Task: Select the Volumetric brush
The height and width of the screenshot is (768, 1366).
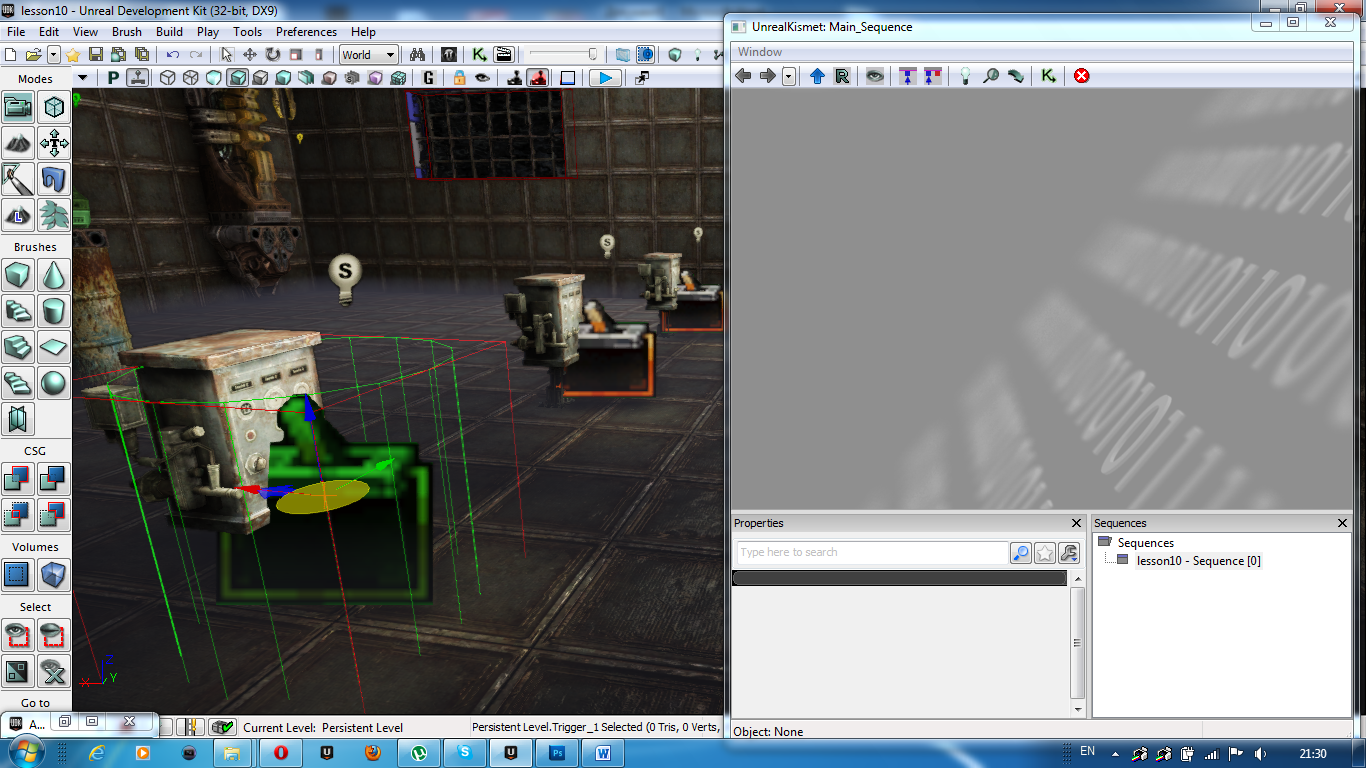Action: (19, 419)
